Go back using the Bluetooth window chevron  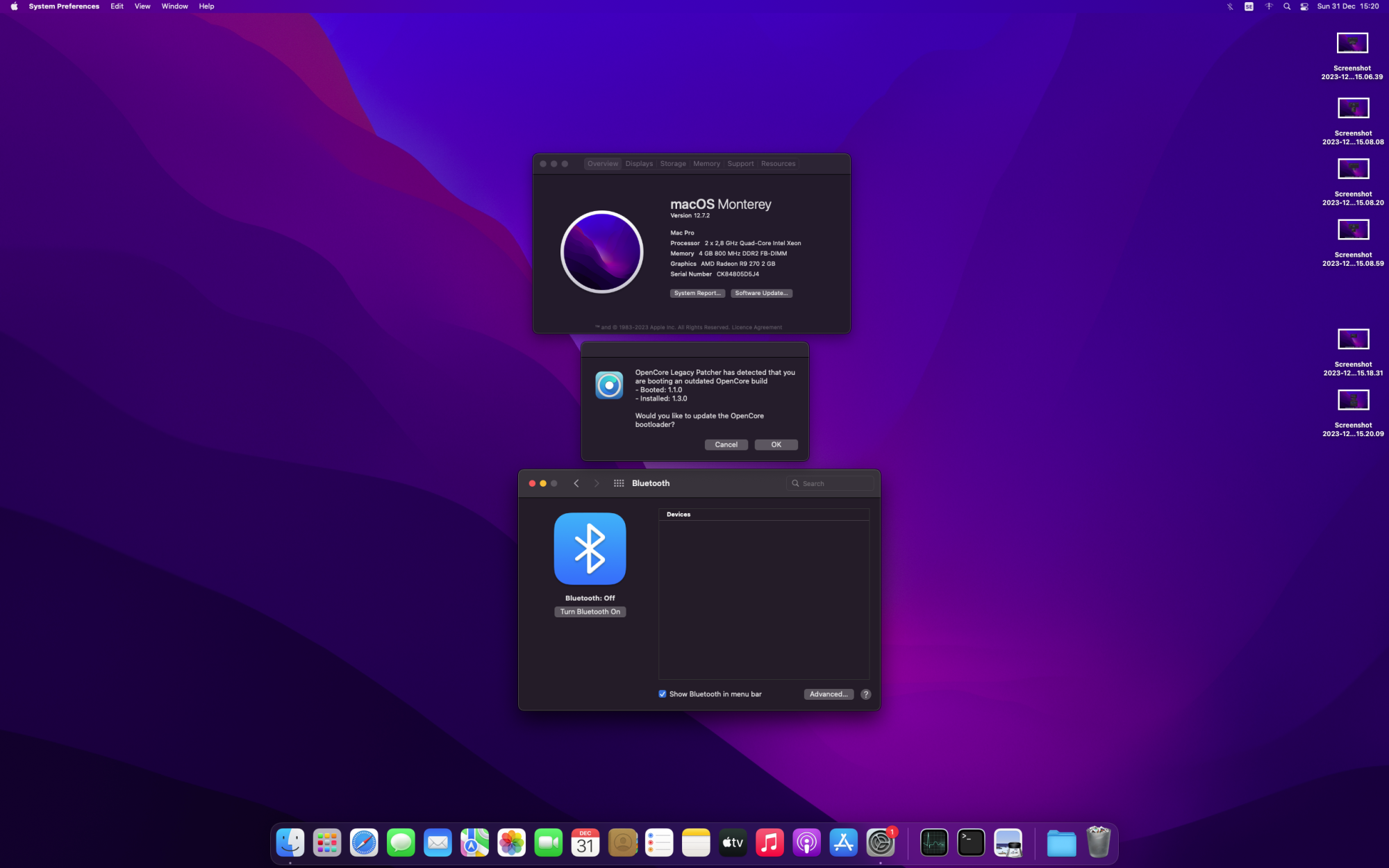(x=576, y=483)
